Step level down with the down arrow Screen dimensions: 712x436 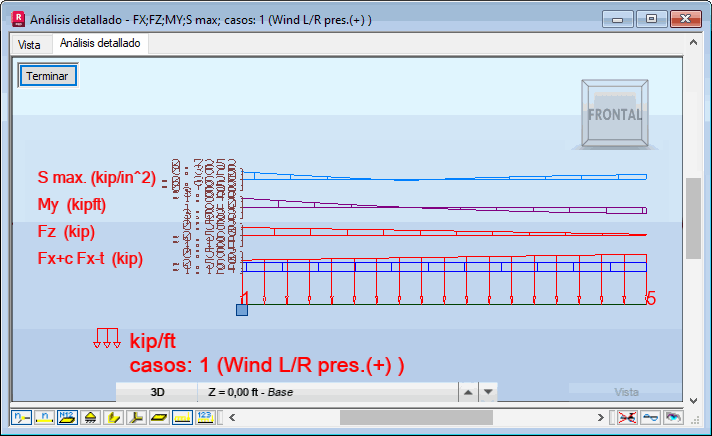click(488, 392)
